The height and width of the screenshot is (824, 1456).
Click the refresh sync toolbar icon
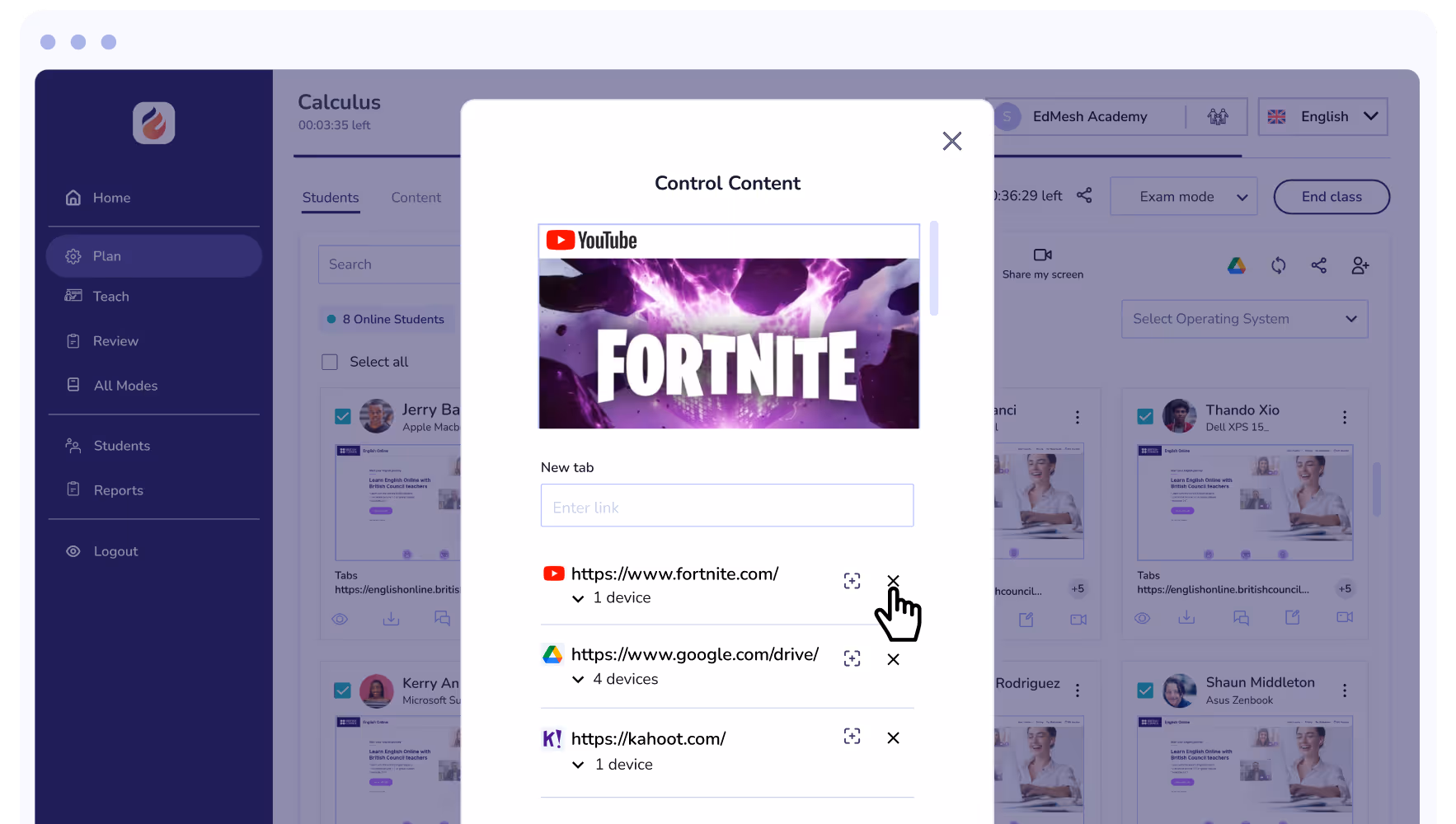click(1279, 265)
